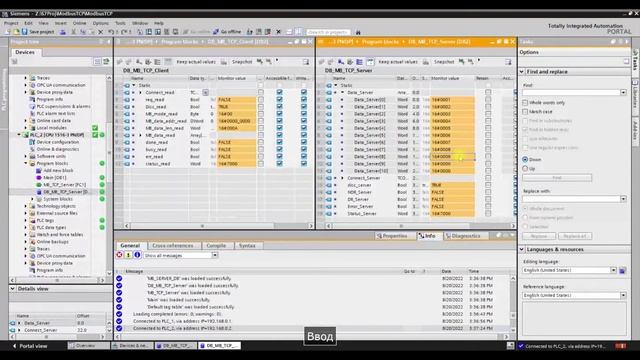Toggle Retain checkbox for Status_Server row

click(488, 213)
